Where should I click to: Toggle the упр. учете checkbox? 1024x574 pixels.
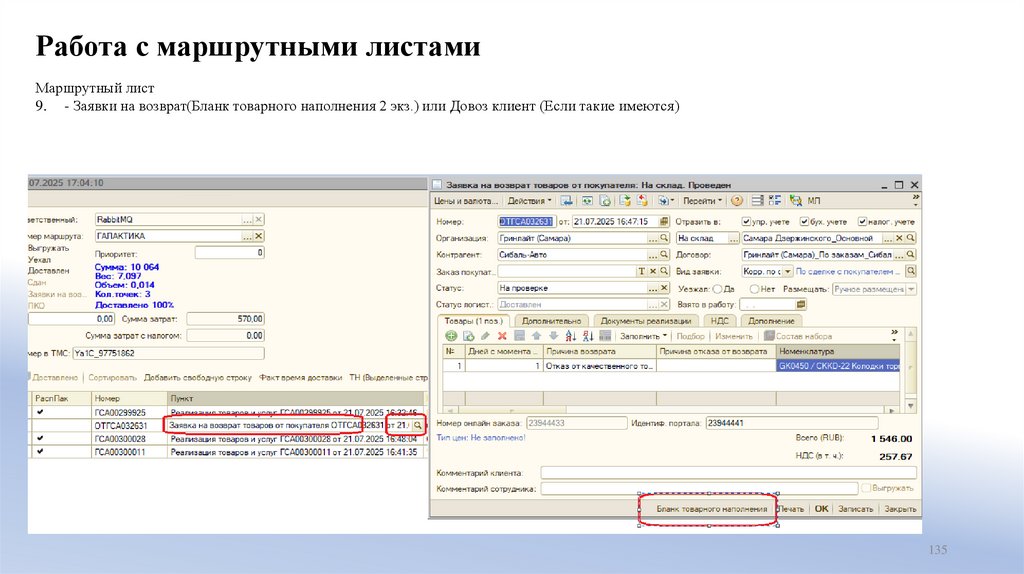[x=747, y=221]
